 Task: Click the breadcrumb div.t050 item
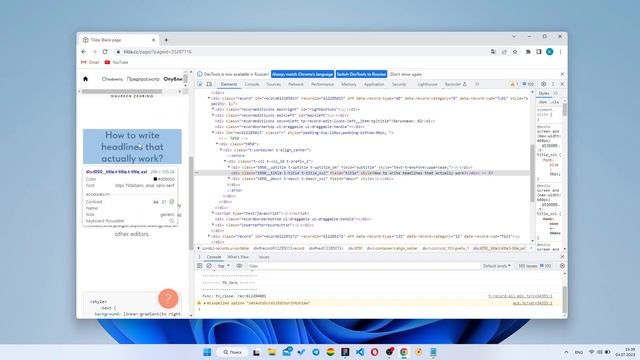point(355,248)
